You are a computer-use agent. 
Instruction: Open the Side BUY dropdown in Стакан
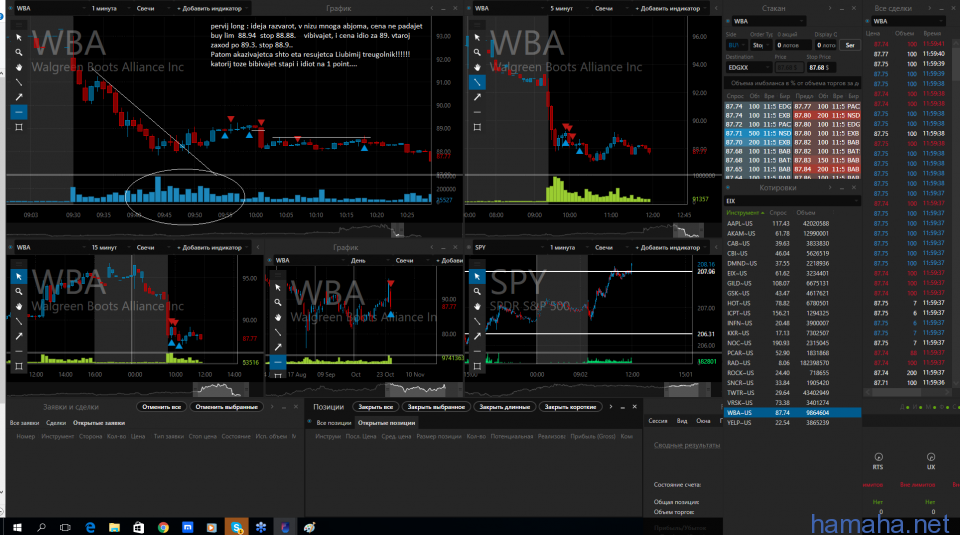click(x=737, y=45)
